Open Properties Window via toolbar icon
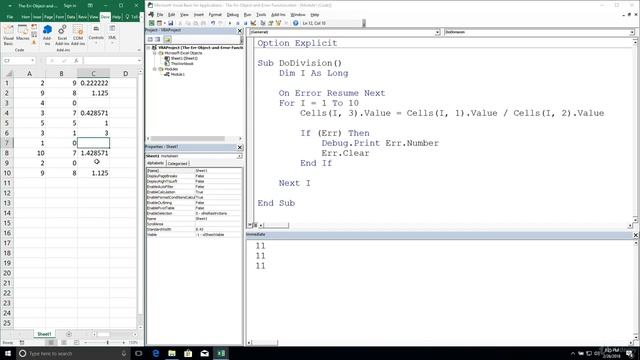640x360 pixels. (x=271, y=23)
